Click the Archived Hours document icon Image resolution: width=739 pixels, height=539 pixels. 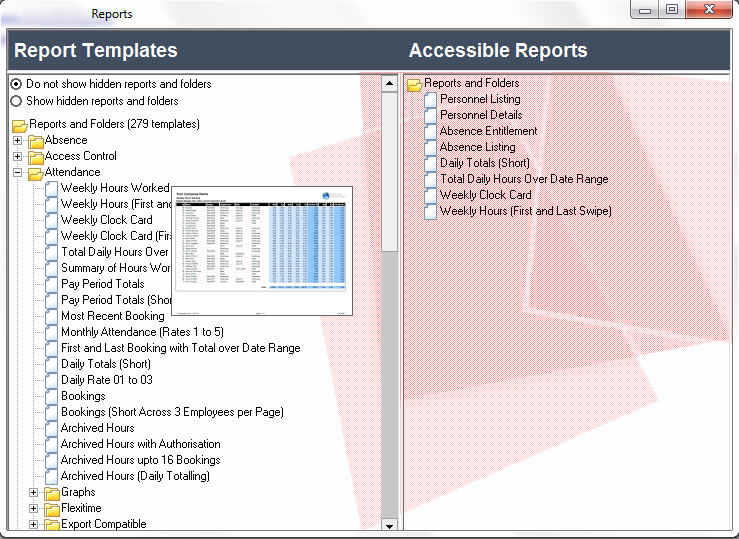(x=52, y=429)
